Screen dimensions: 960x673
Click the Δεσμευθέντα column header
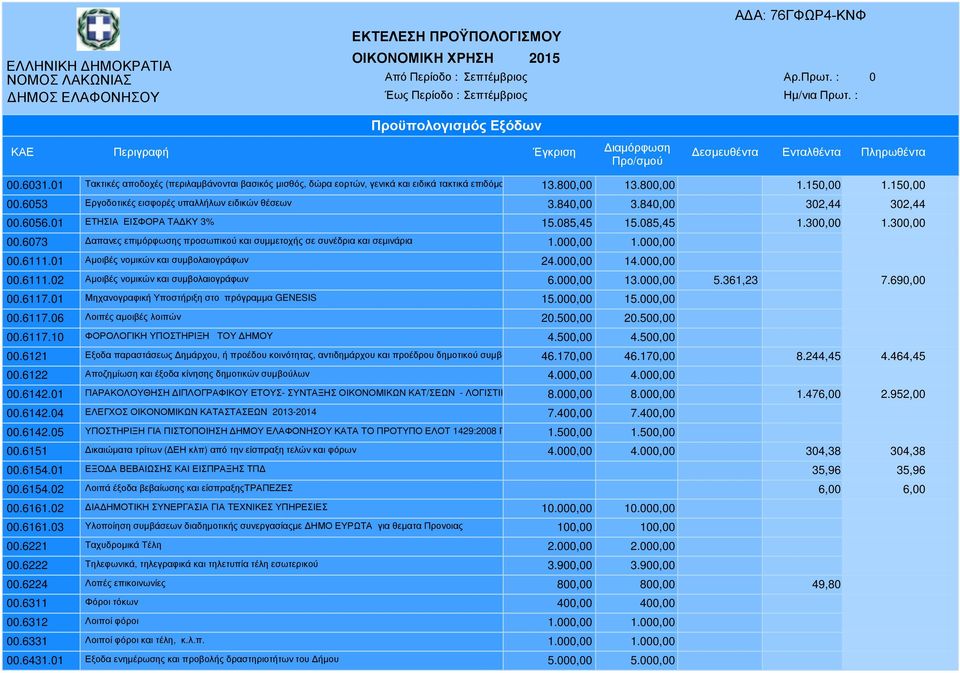point(725,152)
